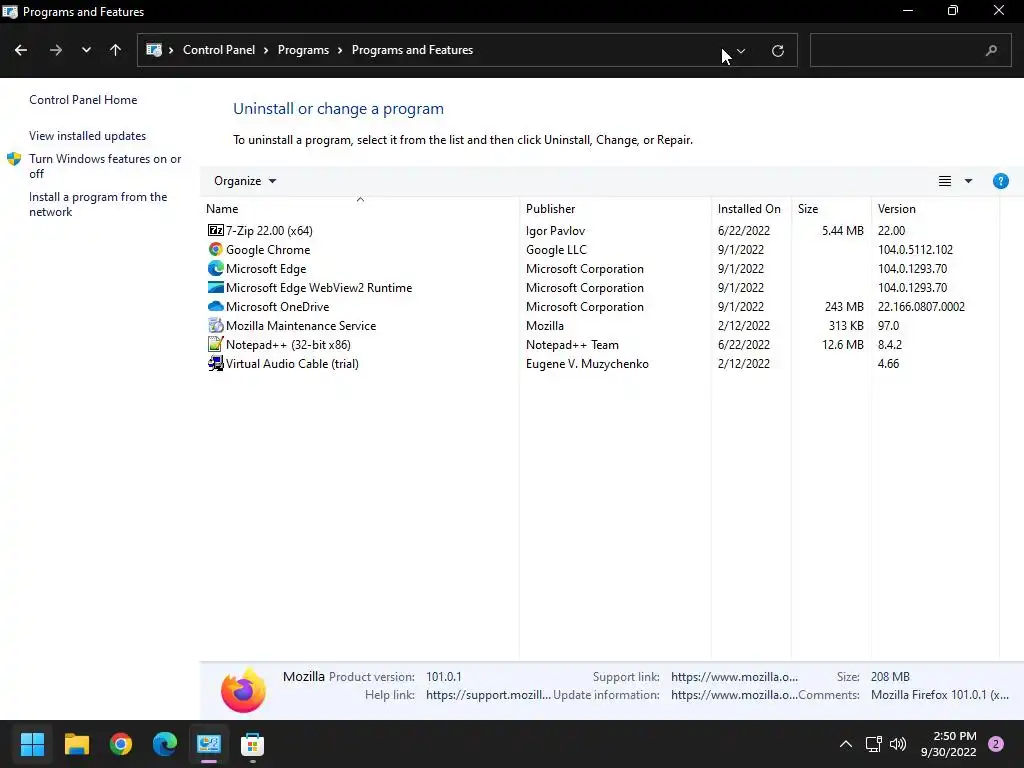Click the volume speaker tray icon
The height and width of the screenshot is (768, 1024).
(x=898, y=744)
